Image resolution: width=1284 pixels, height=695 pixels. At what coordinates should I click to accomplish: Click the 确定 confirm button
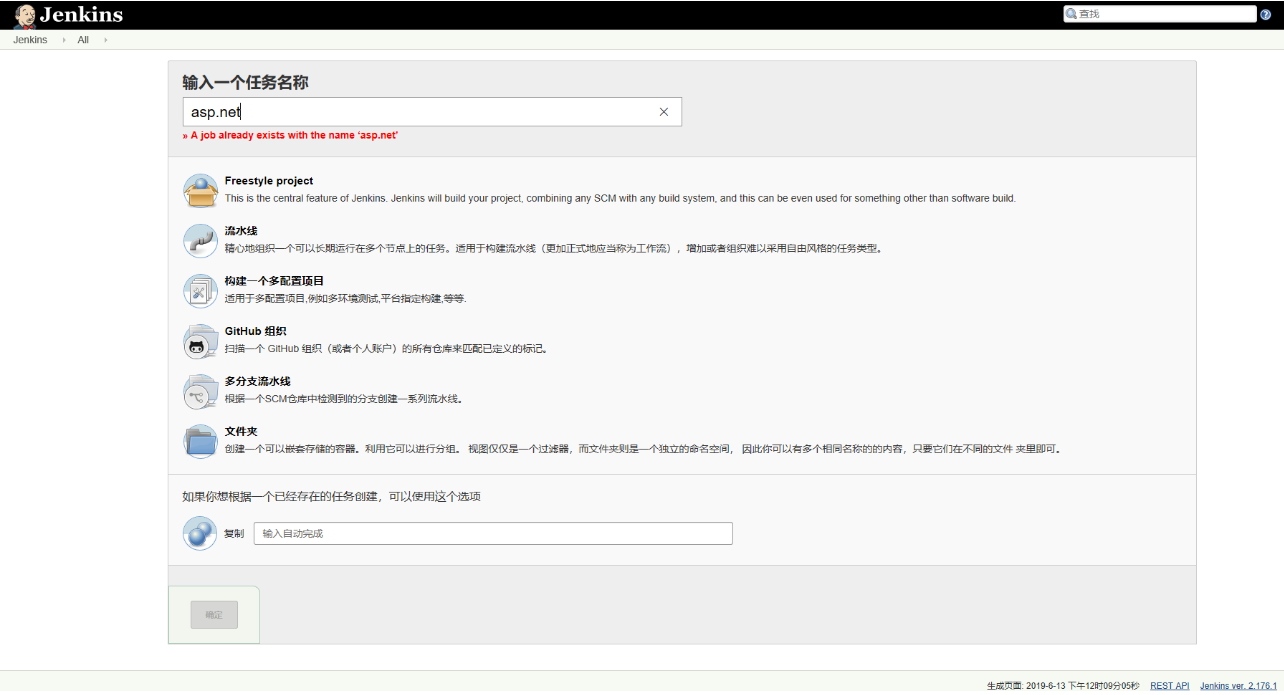pyautogui.click(x=214, y=615)
